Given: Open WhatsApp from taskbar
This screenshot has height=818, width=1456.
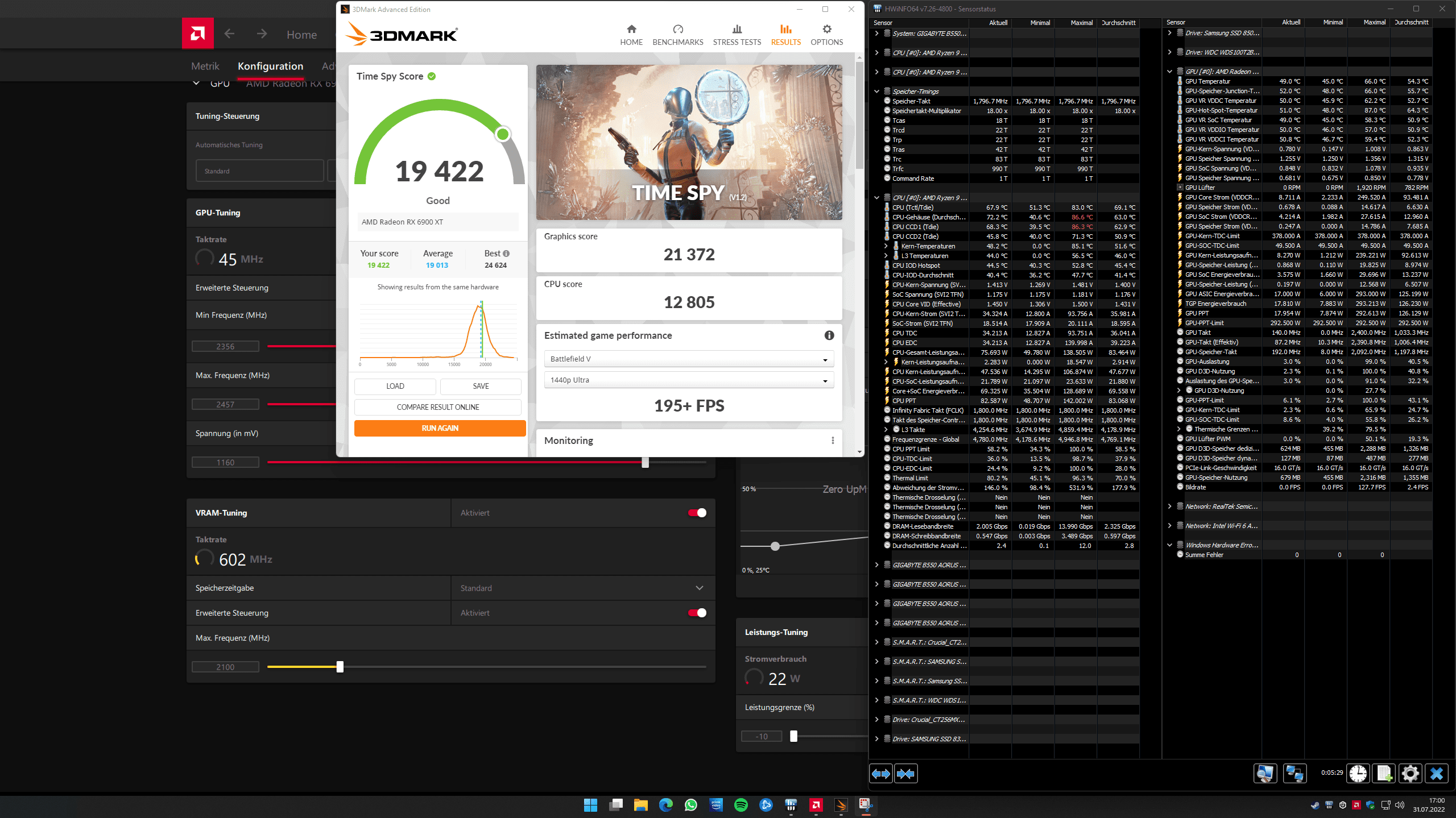Looking at the screenshot, I should [x=690, y=805].
